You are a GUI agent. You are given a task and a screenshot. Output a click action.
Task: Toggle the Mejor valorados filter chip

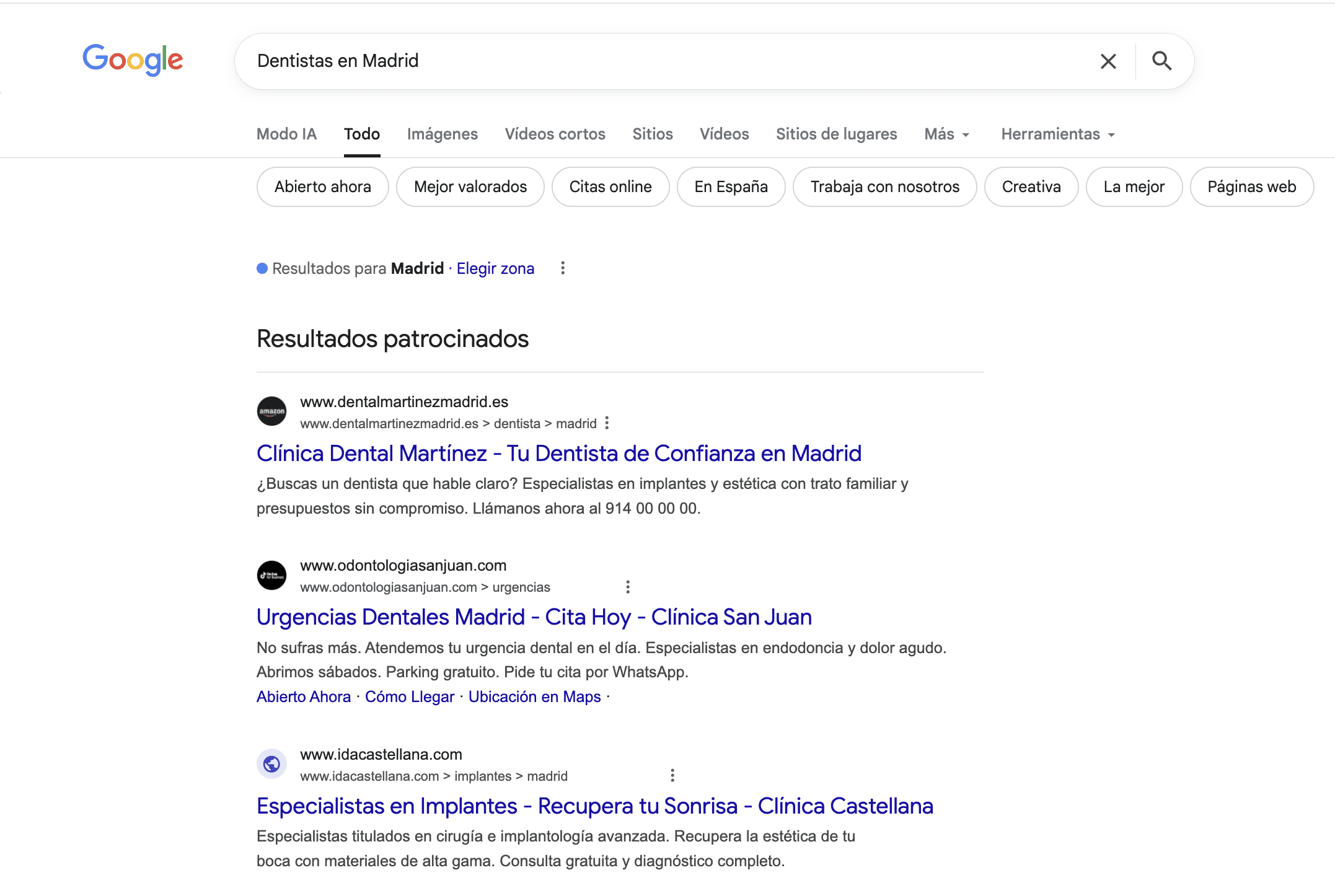[470, 187]
